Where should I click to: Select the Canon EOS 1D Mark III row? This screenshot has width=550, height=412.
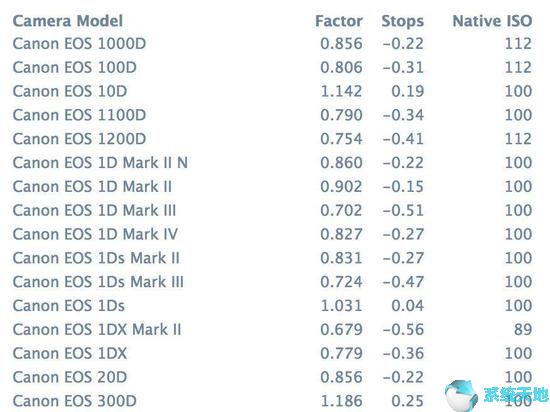pos(272,211)
